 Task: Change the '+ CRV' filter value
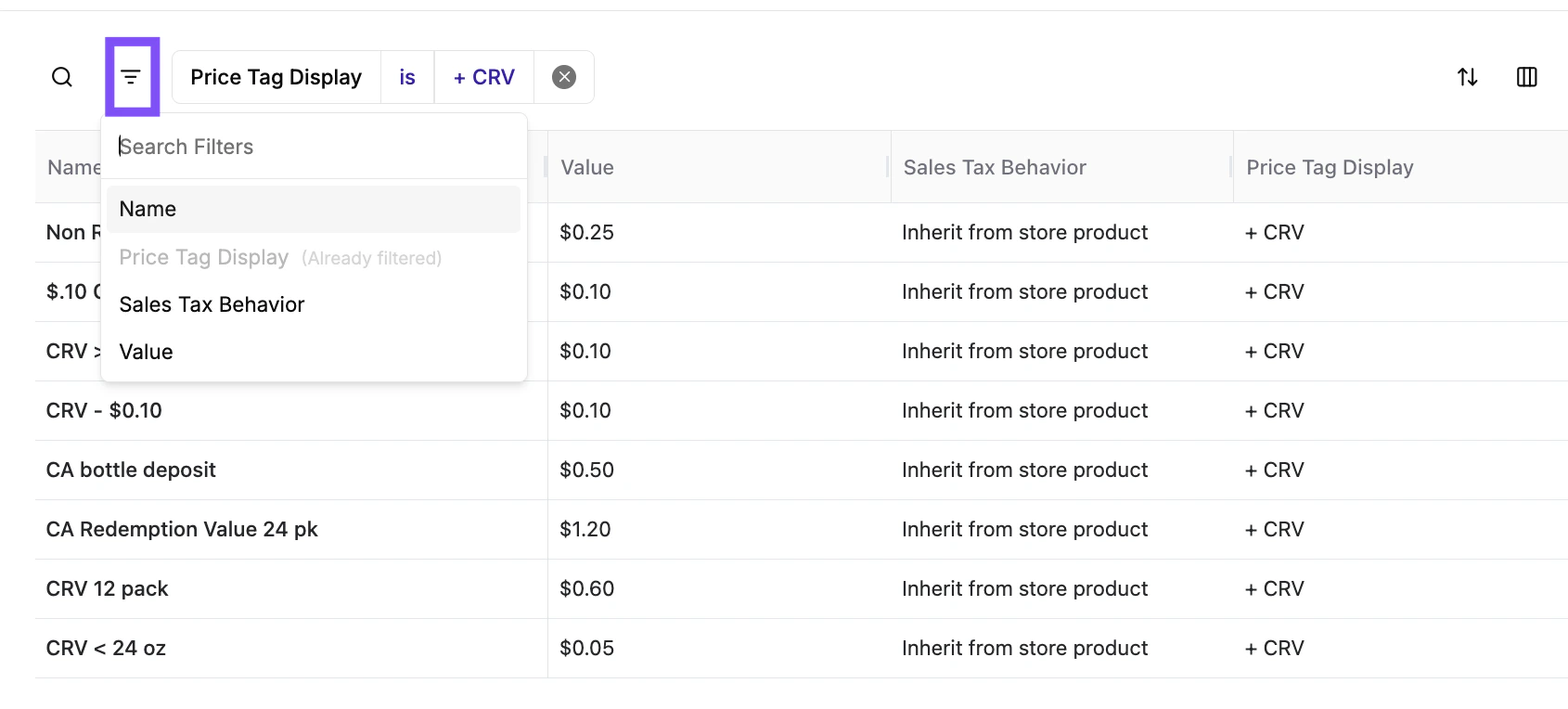click(x=483, y=77)
